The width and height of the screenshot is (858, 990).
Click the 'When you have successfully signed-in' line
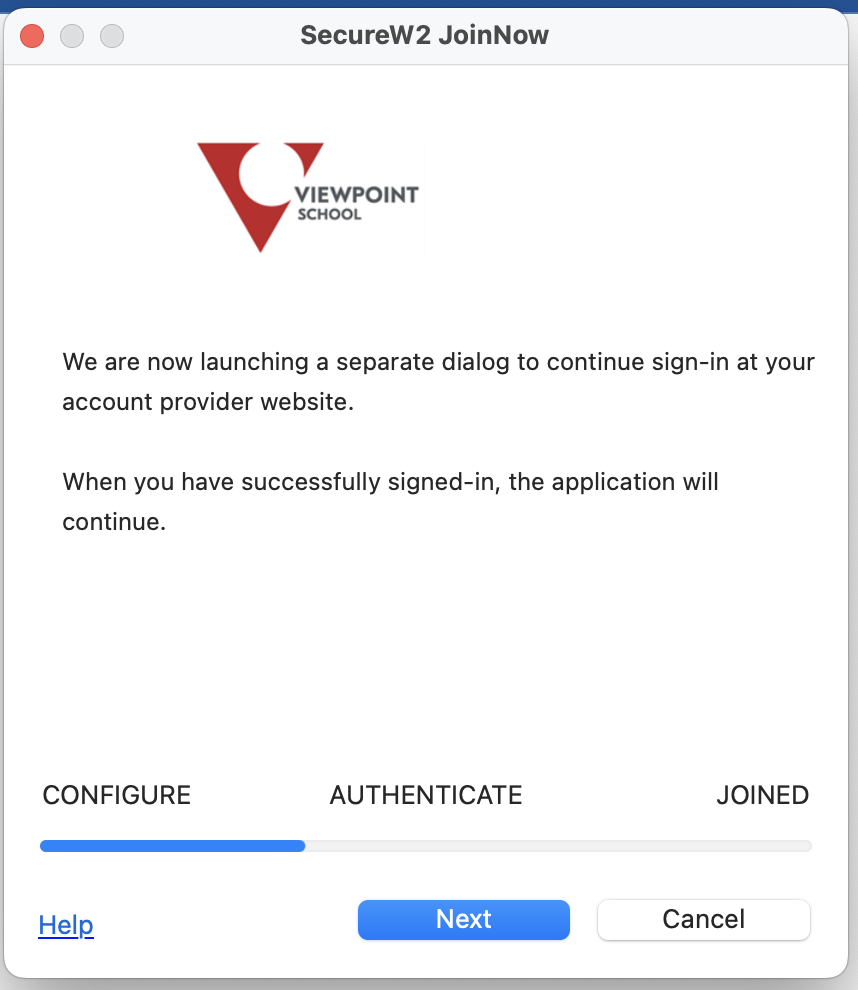pos(390,482)
